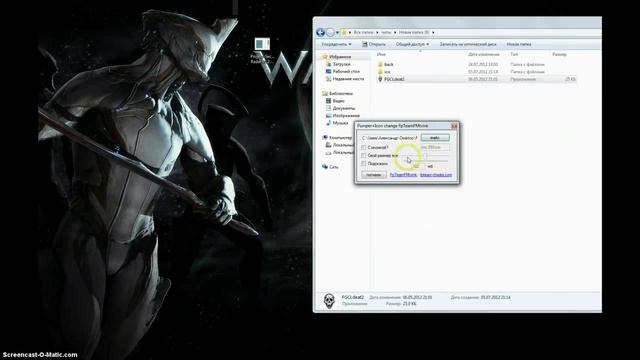This screenshot has height=360, width=640.
Task: Close the Pumper+Icon change dialog
Action: (454, 126)
